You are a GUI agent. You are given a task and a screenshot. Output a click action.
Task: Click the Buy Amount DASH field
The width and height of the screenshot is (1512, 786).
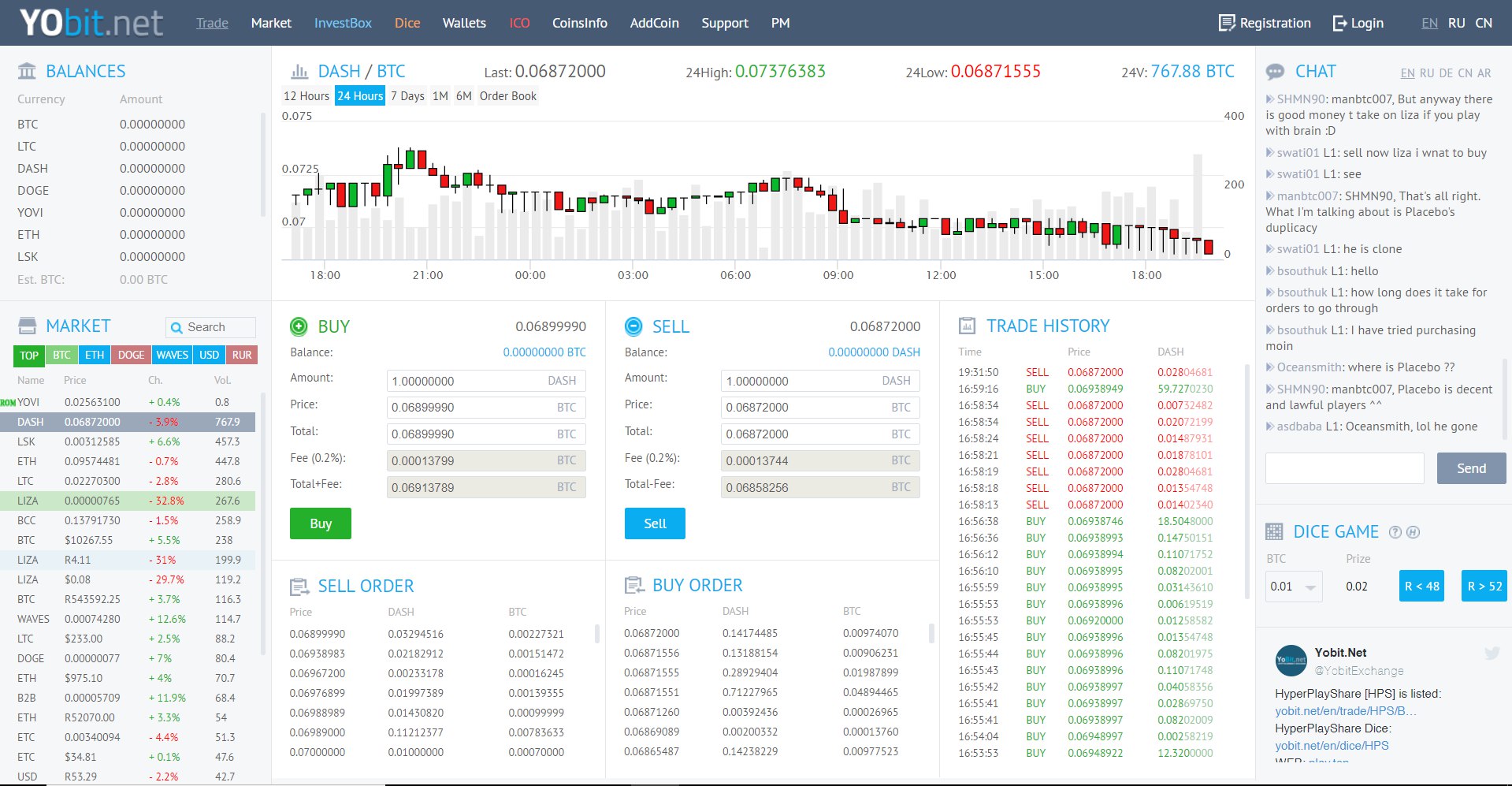coord(486,381)
